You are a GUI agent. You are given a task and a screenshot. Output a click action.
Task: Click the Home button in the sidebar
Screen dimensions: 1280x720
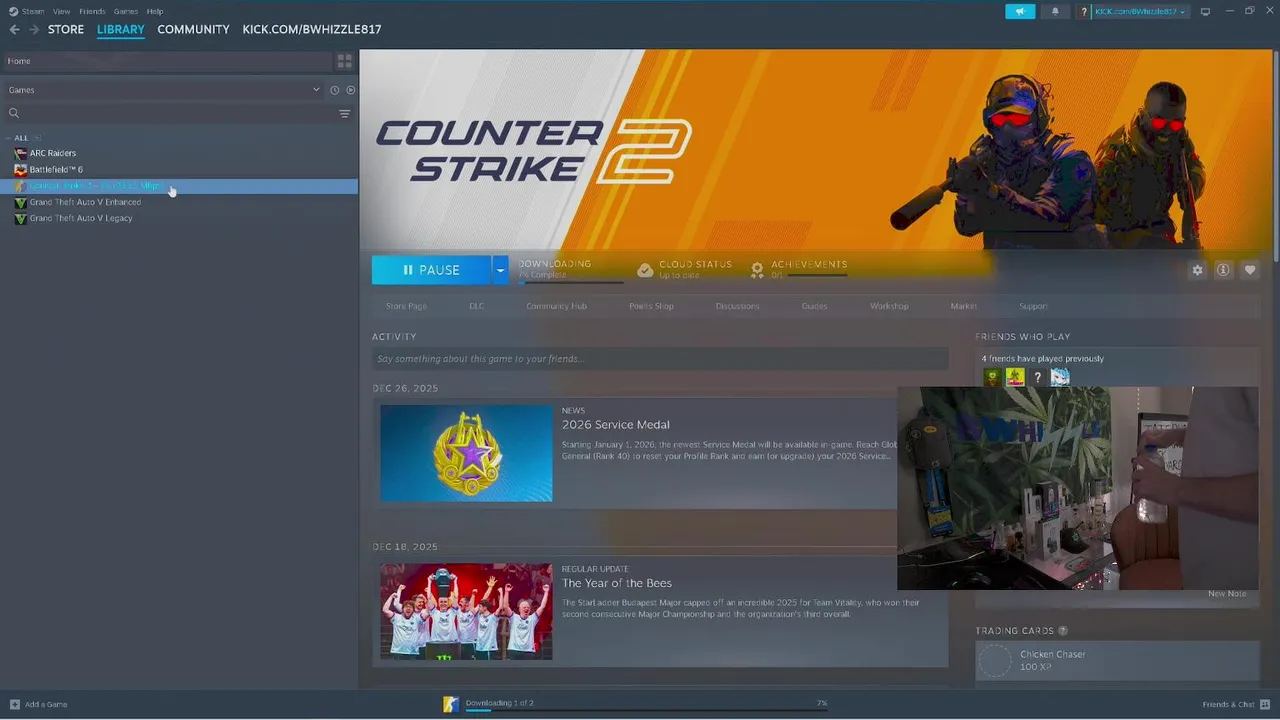[x=167, y=61]
